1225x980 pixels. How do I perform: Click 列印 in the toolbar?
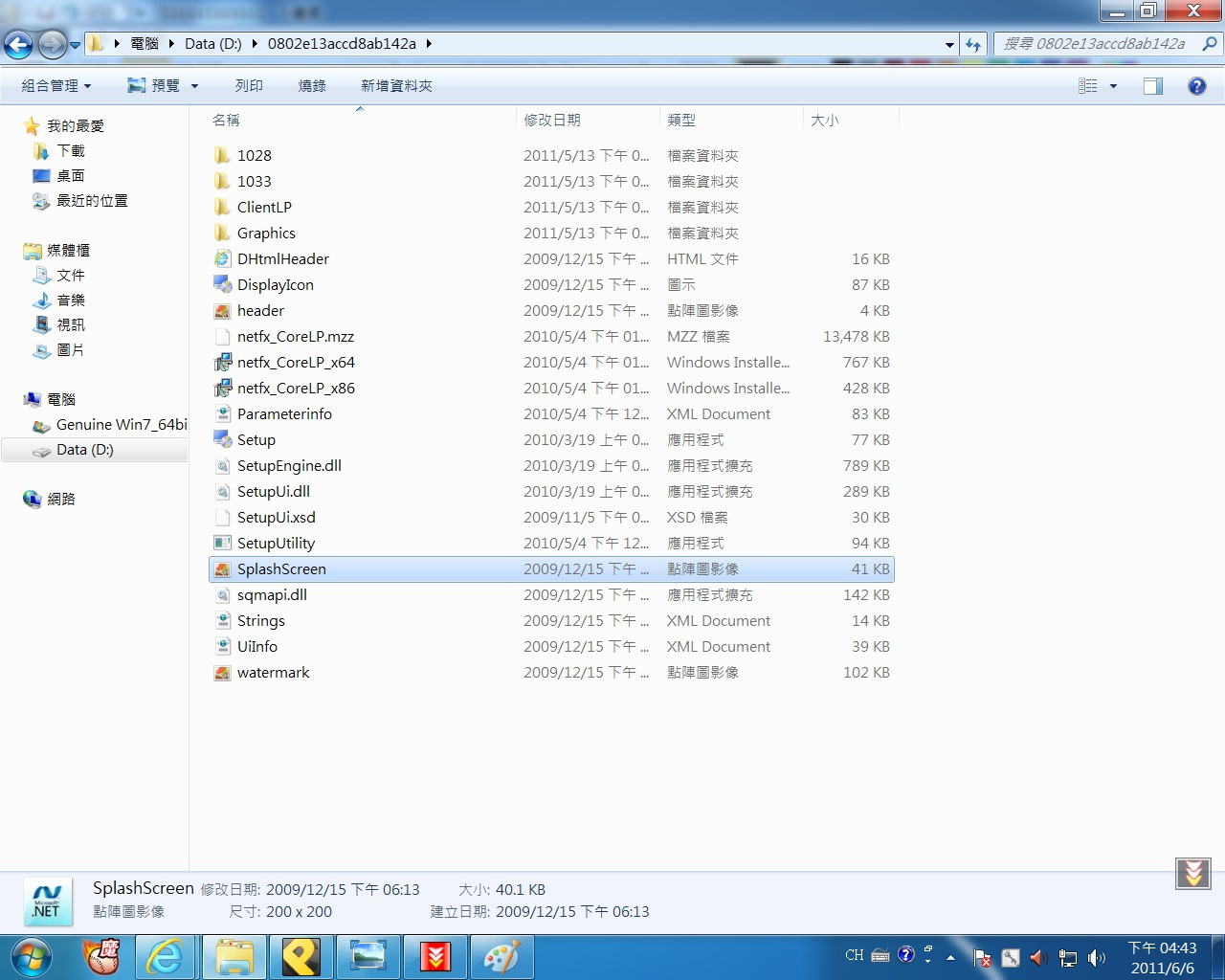tap(249, 86)
